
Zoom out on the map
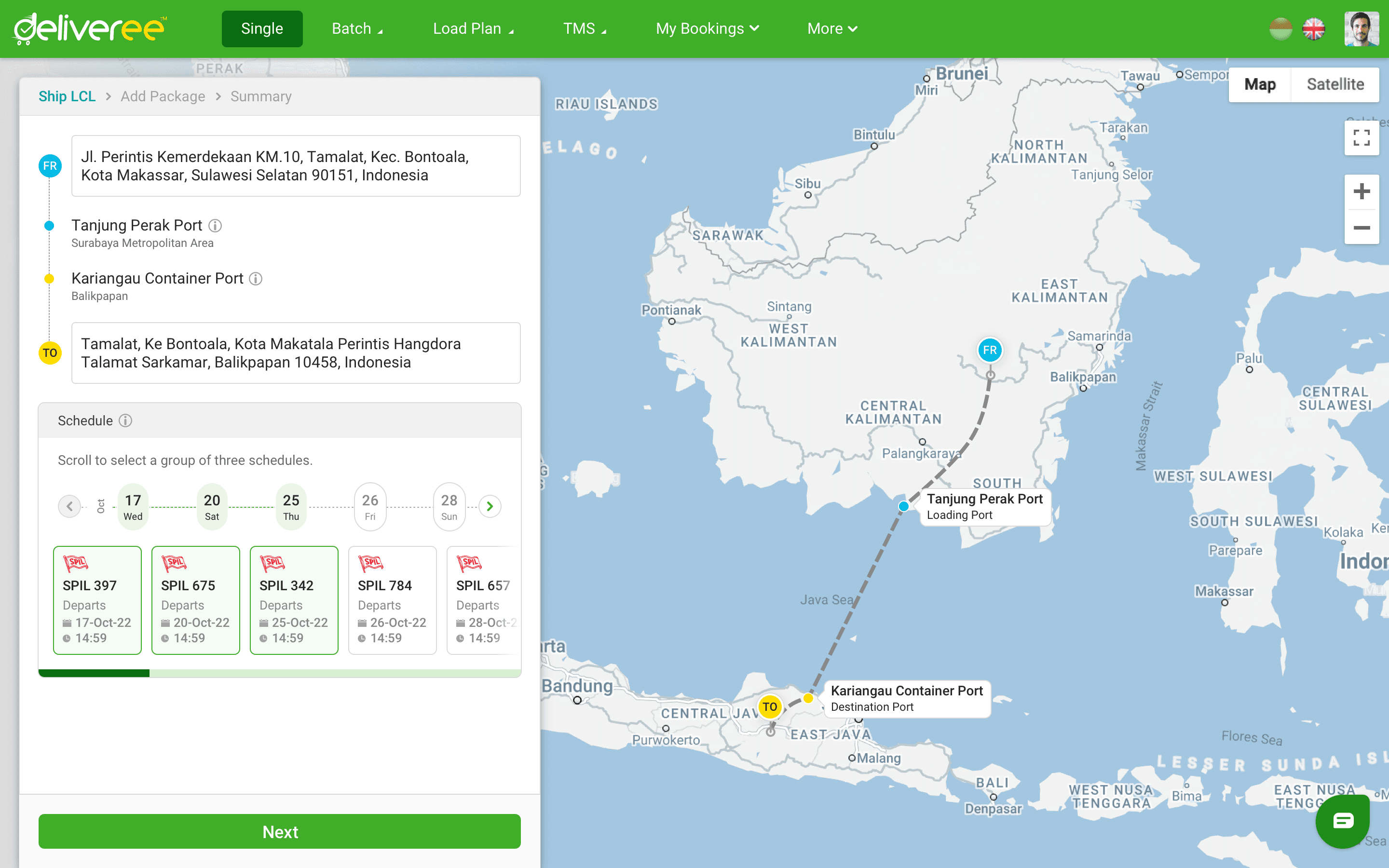click(1361, 228)
